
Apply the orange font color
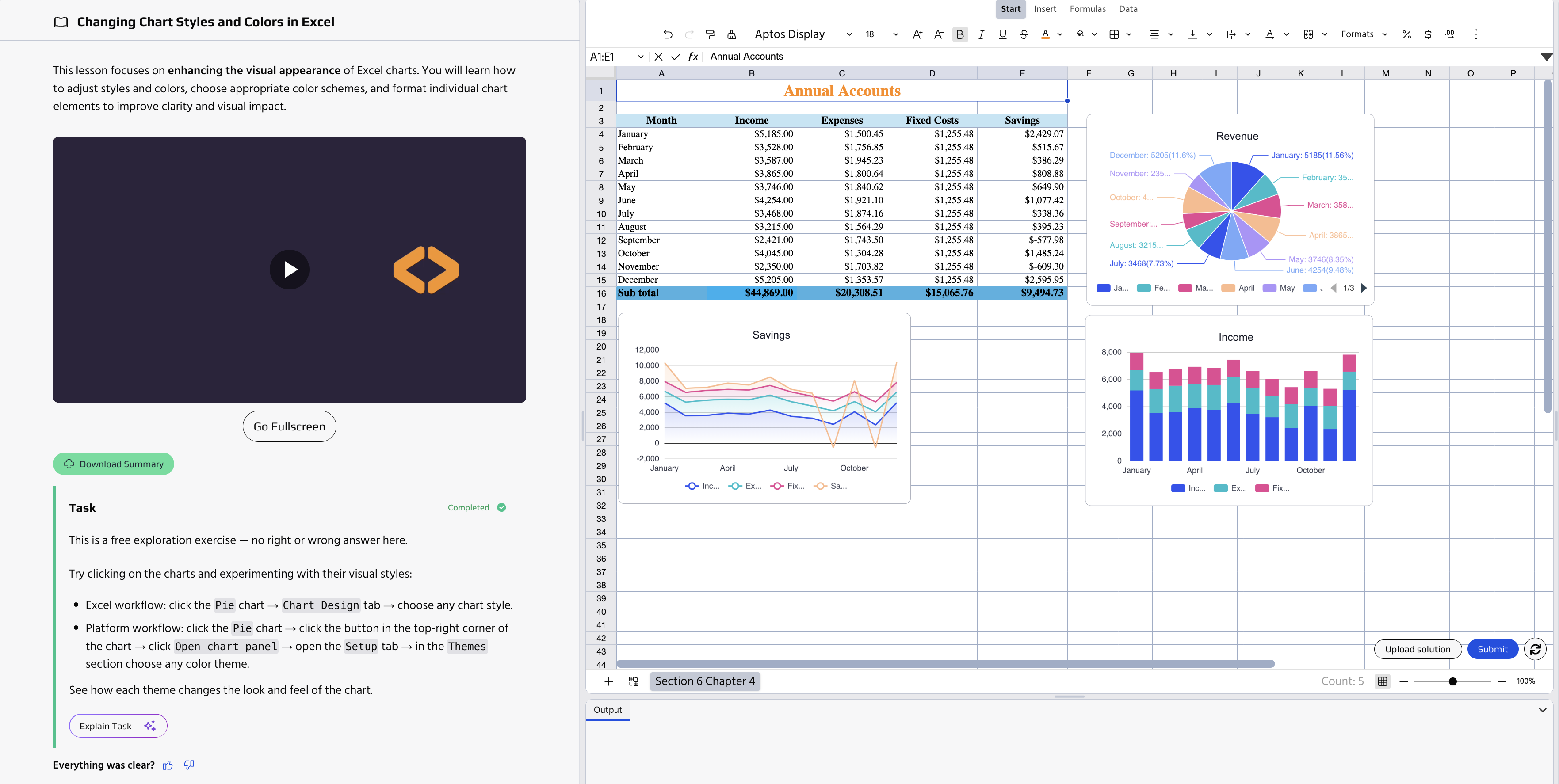pos(1045,34)
